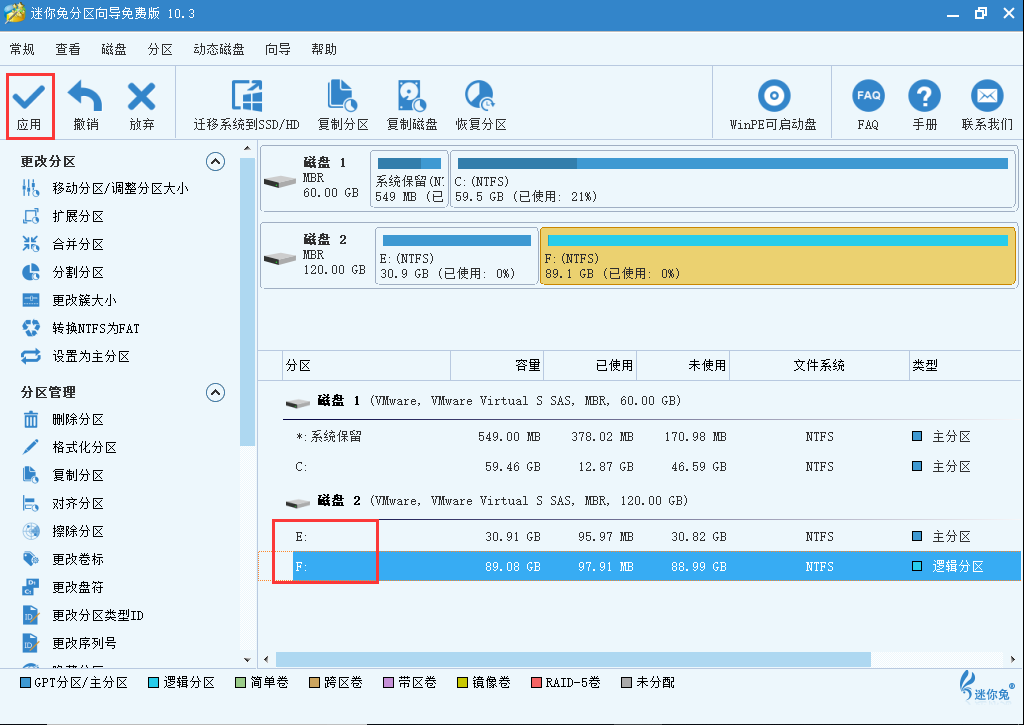Sort the table by 已使用 column header
The height and width of the screenshot is (725, 1024).
click(x=590, y=366)
